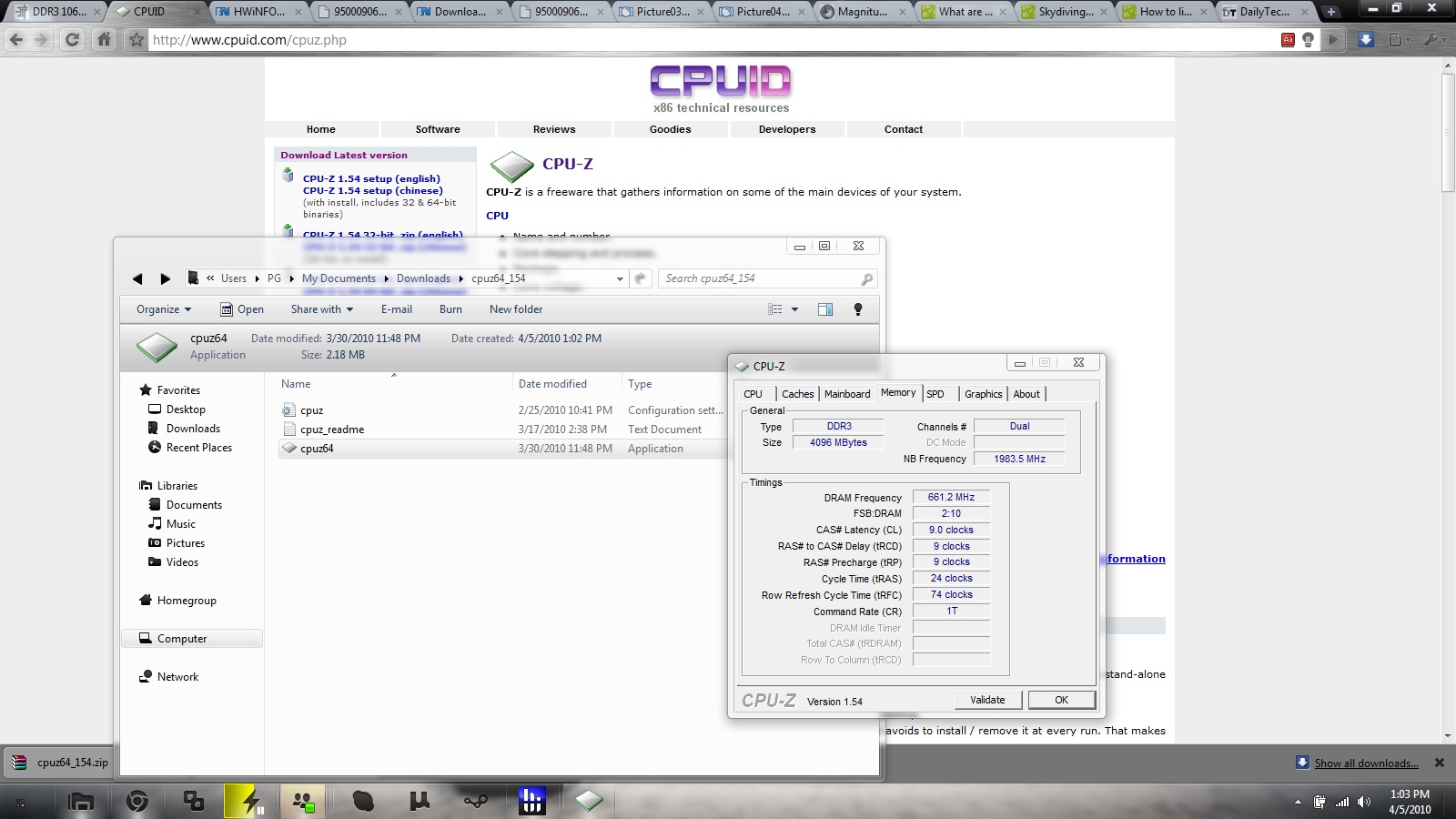Open a new browser tab
Image resolution: width=1456 pixels, height=819 pixels.
(1331, 12)
